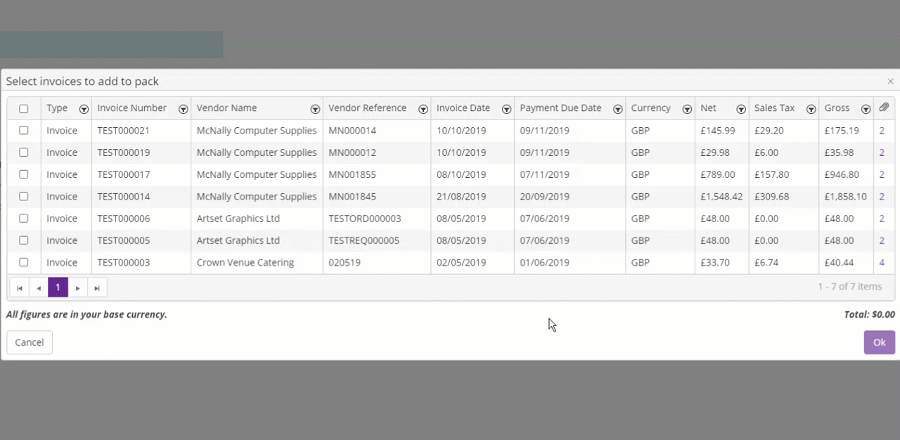Open the Payment Due Date filter icon
The height and width of the screenshot is (440, 900).
pos(618,109)
